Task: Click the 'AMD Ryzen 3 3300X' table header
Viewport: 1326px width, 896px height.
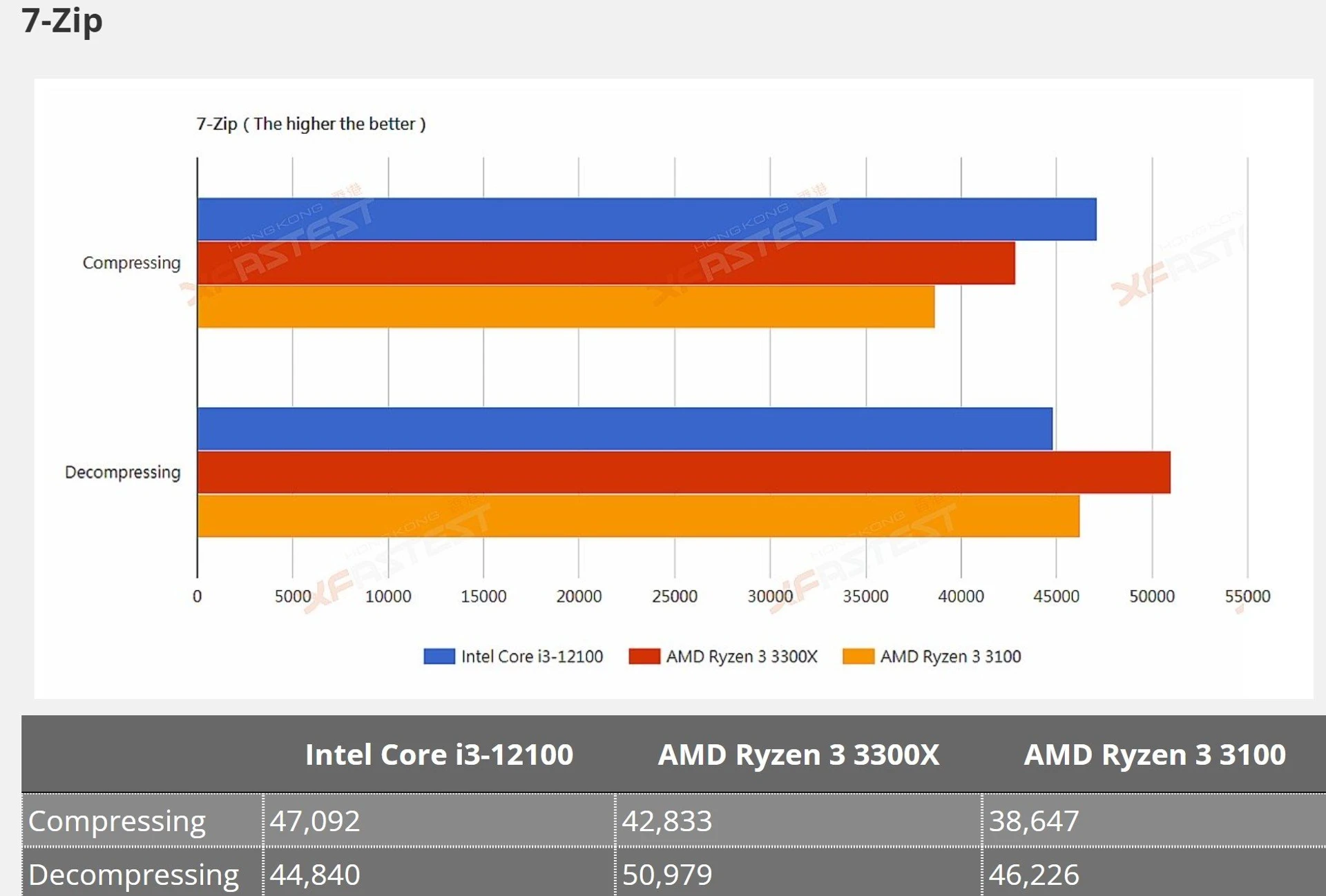Action: click(798, 754)
